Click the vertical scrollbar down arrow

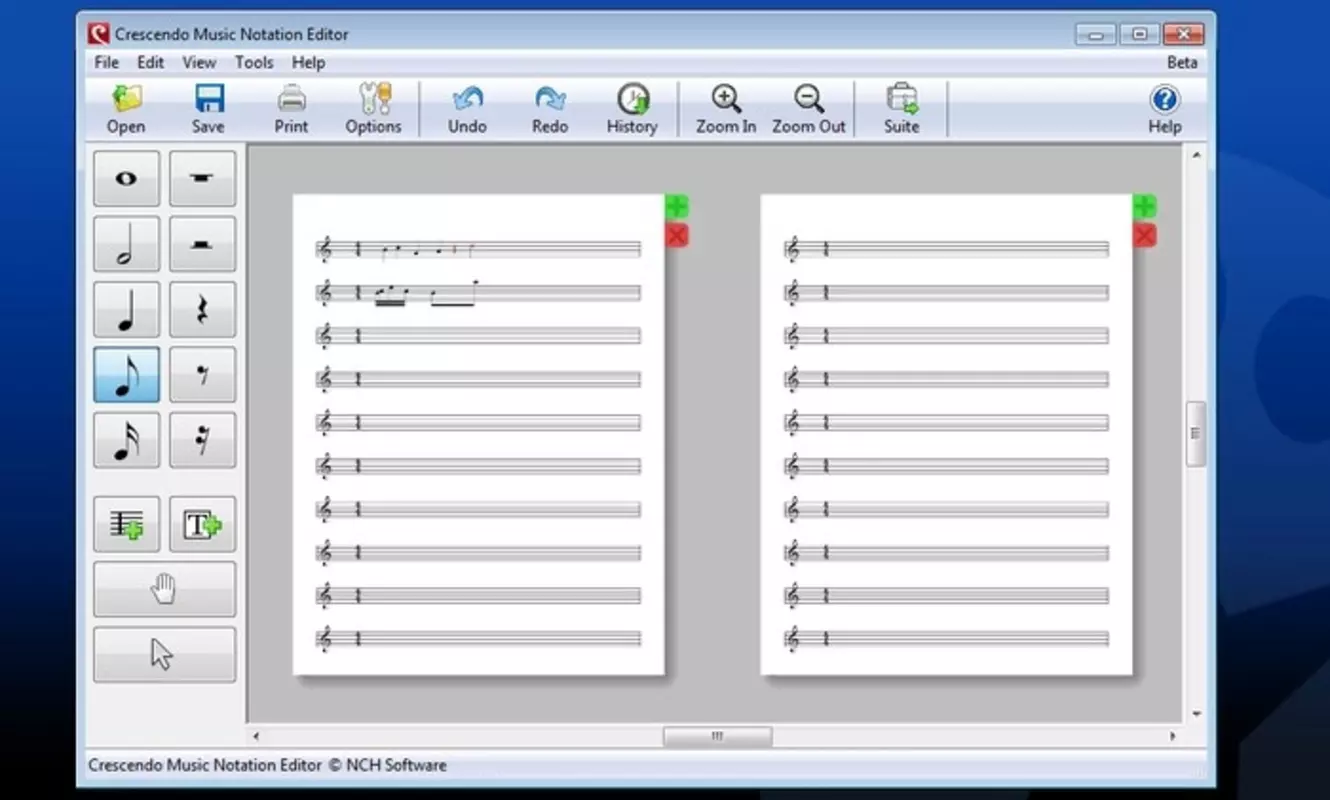pos(1196,715)
